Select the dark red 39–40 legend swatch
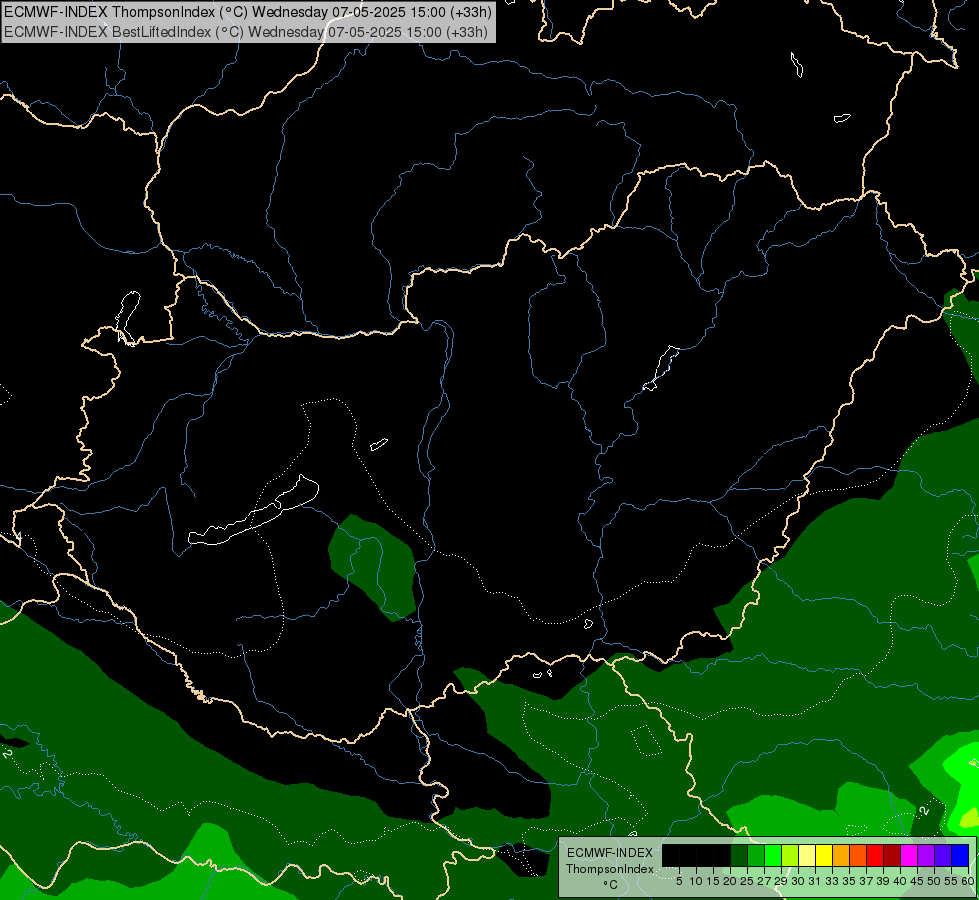The width and height of the screenshot is (979, 900). coord(892,855)
